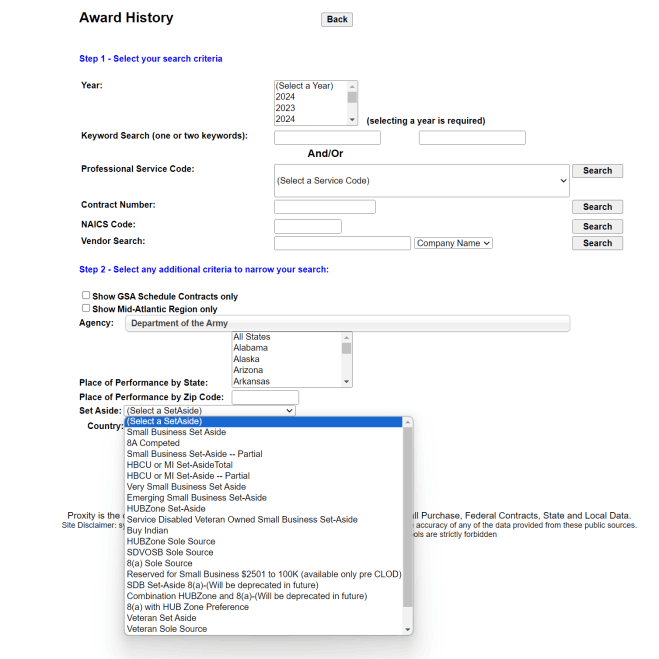Click state list scroll-down arrow
This screenshot has height=659, width=659.
[346, 382]
